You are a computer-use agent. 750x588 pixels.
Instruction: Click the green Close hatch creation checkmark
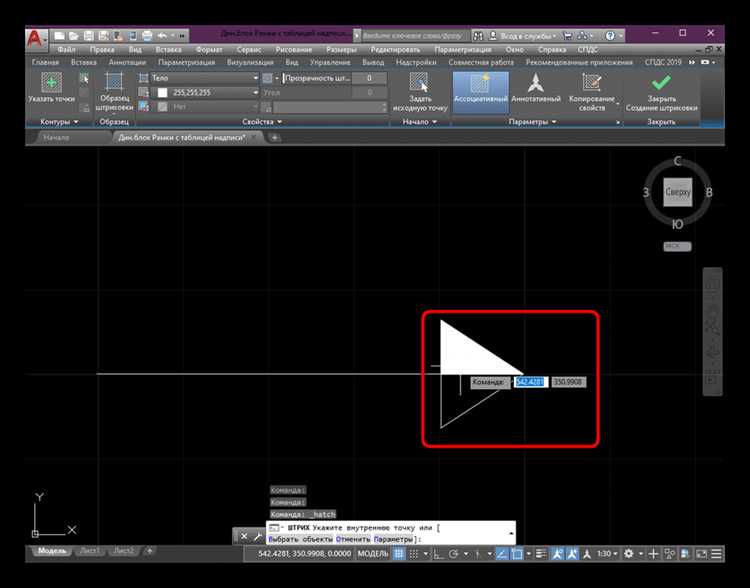pos(661,82)
